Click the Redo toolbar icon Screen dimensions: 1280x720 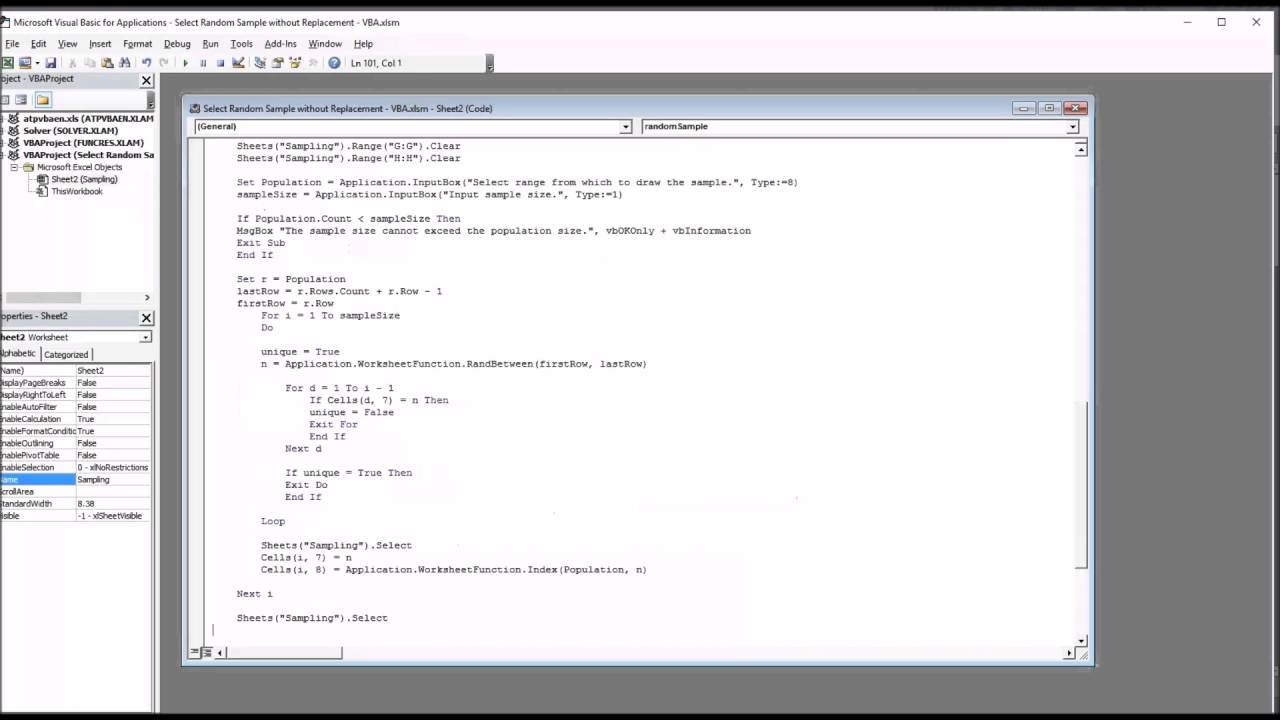(x=164, y=63)
